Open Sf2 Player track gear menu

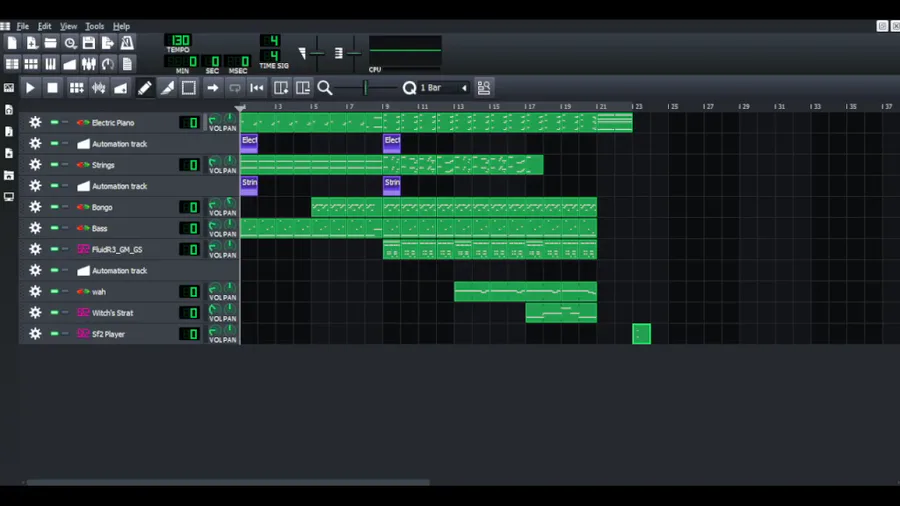[x=35, y=333]
